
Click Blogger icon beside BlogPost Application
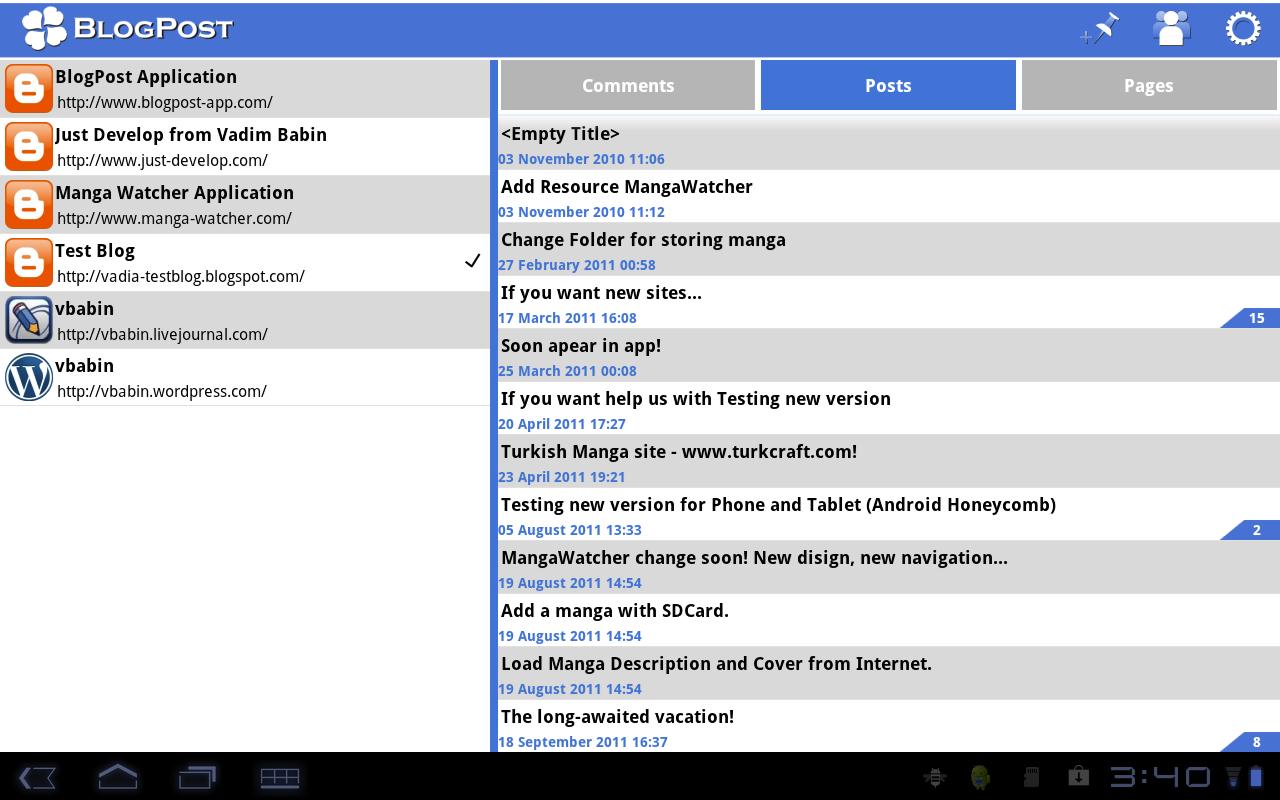(29, 89)
